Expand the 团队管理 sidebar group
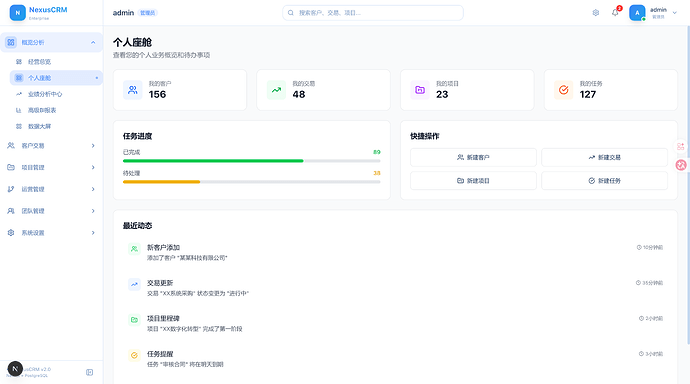 pyautogui.click(x=93, y=211)
